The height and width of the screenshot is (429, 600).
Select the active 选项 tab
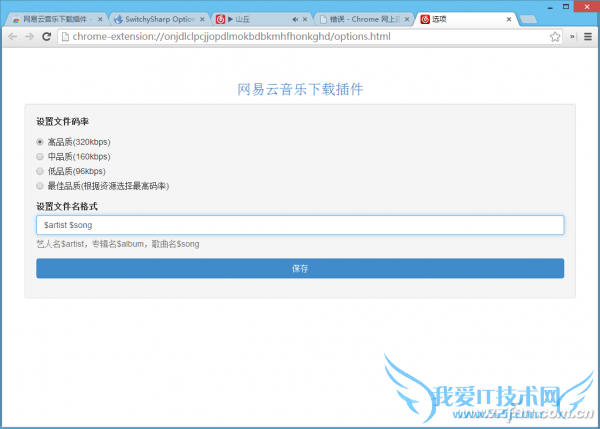[x=464, y=19]
